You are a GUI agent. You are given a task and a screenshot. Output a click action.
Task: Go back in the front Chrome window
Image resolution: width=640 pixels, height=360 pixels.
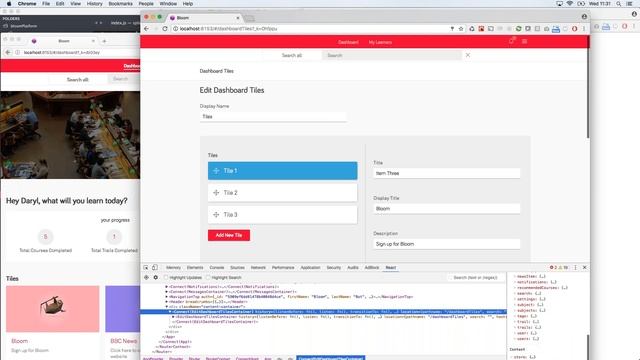[x=147, y=29]
